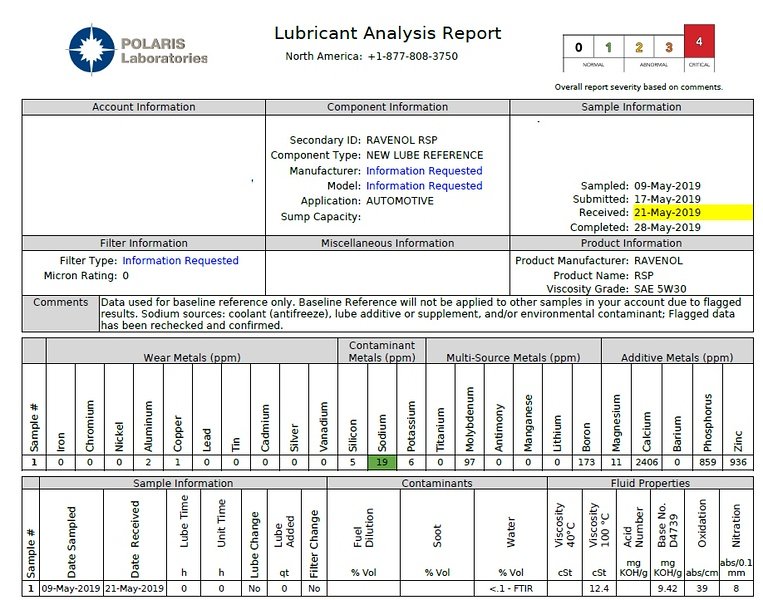This screenshot has width=763, height=600.
Task: Click the Fuel Dilution column header
Action: 363,534
